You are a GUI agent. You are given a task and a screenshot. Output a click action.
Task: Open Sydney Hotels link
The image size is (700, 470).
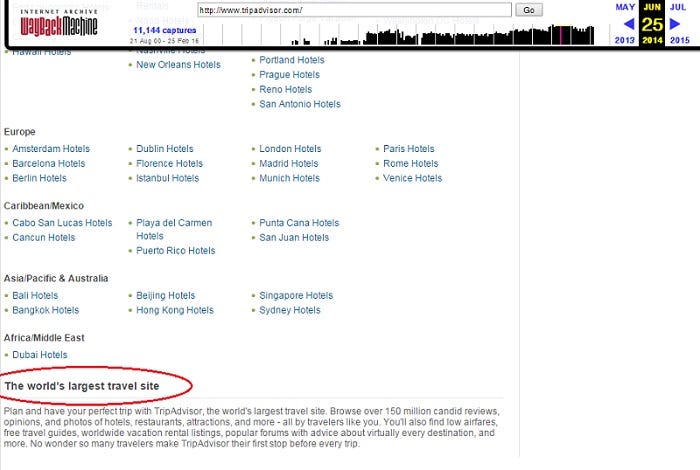pyautogui.click(x=290, y=310)
